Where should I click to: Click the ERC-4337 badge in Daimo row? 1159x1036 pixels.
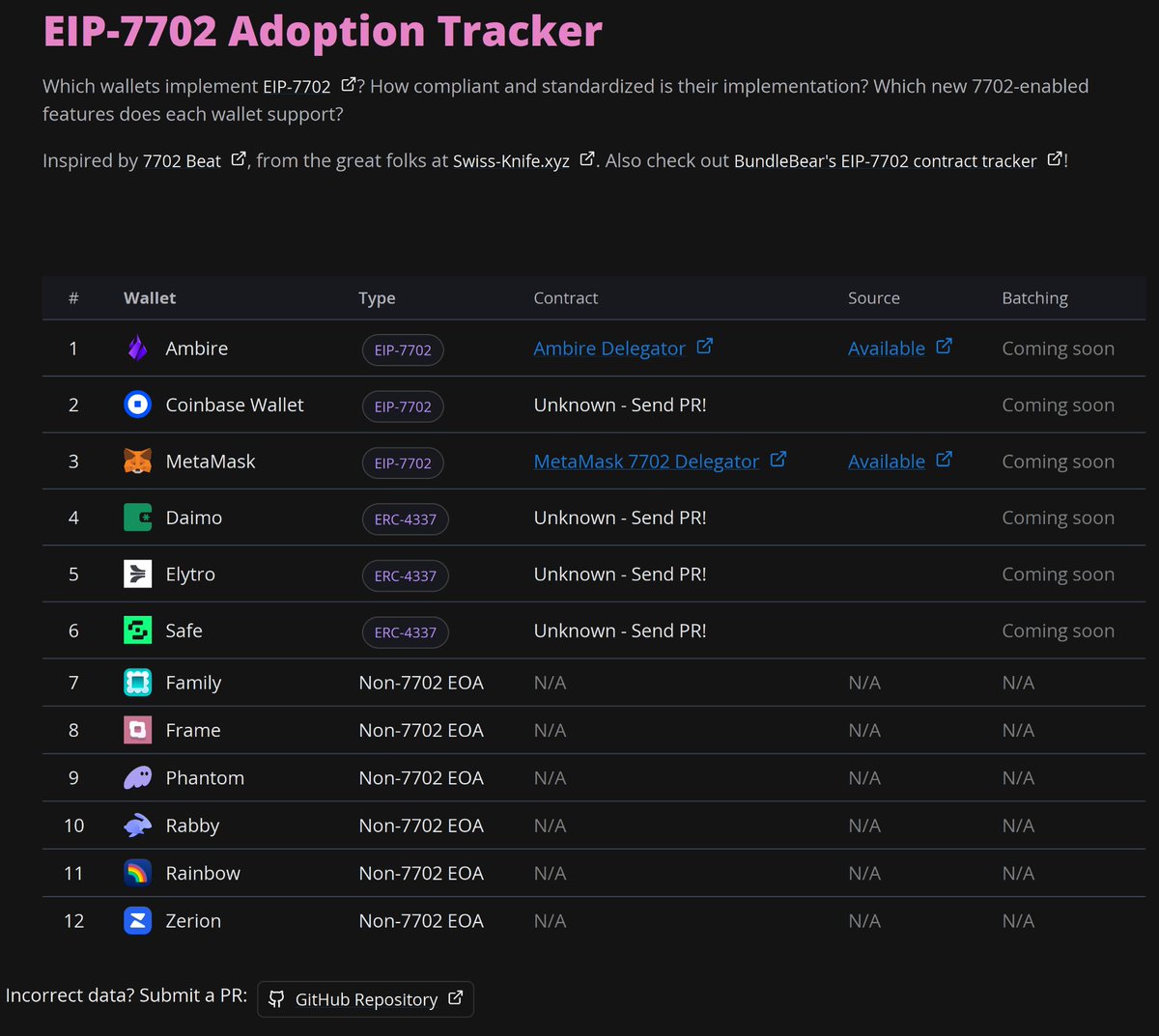pos(406,519)
